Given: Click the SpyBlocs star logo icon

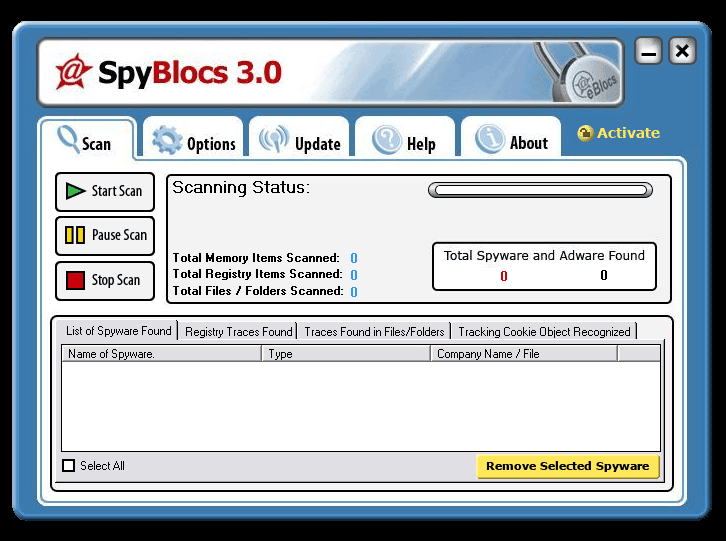Looking at the screenshot, I should pyautogui.click(x=73, y=72).
